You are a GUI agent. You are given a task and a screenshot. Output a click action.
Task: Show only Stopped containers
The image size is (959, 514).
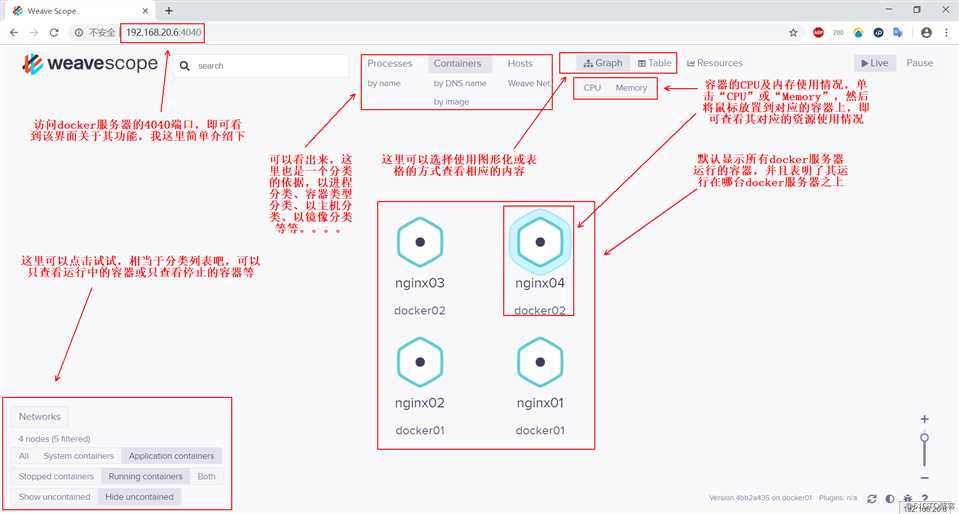point(56,476)
